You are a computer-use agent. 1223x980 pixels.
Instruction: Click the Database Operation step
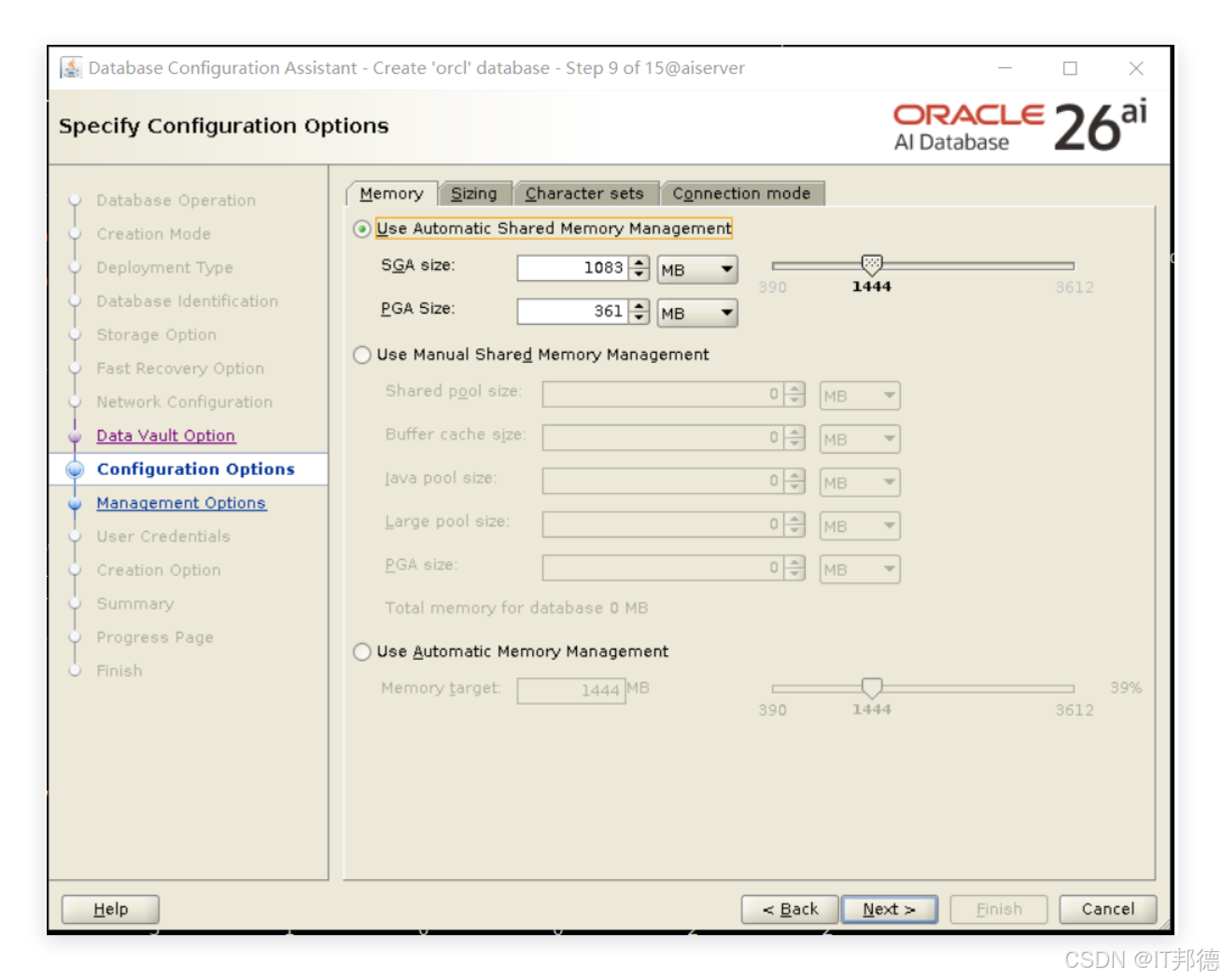coord(176,201)
